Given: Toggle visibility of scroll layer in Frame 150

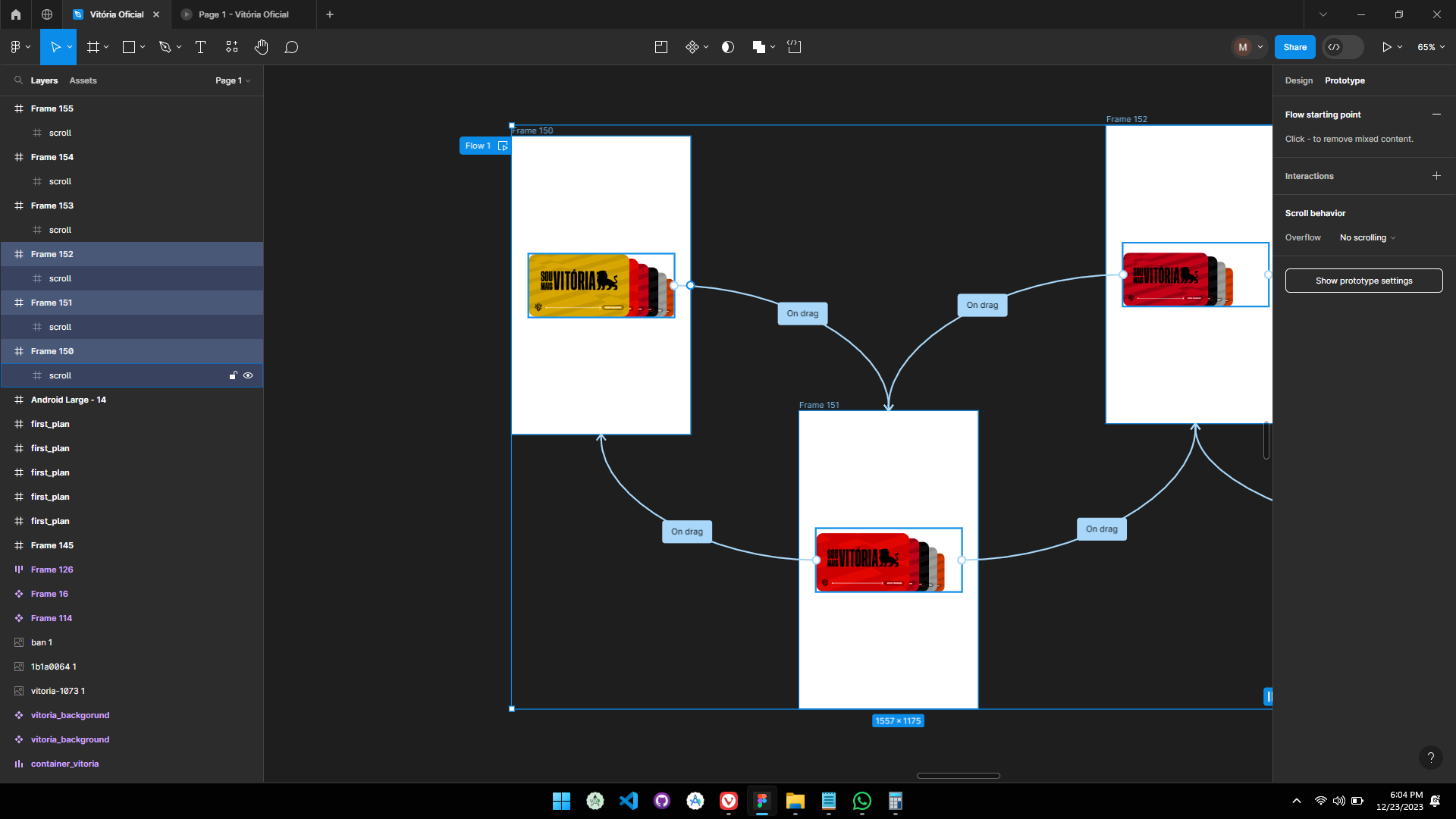Looking at the screenshot, I should tap(248, 375).
